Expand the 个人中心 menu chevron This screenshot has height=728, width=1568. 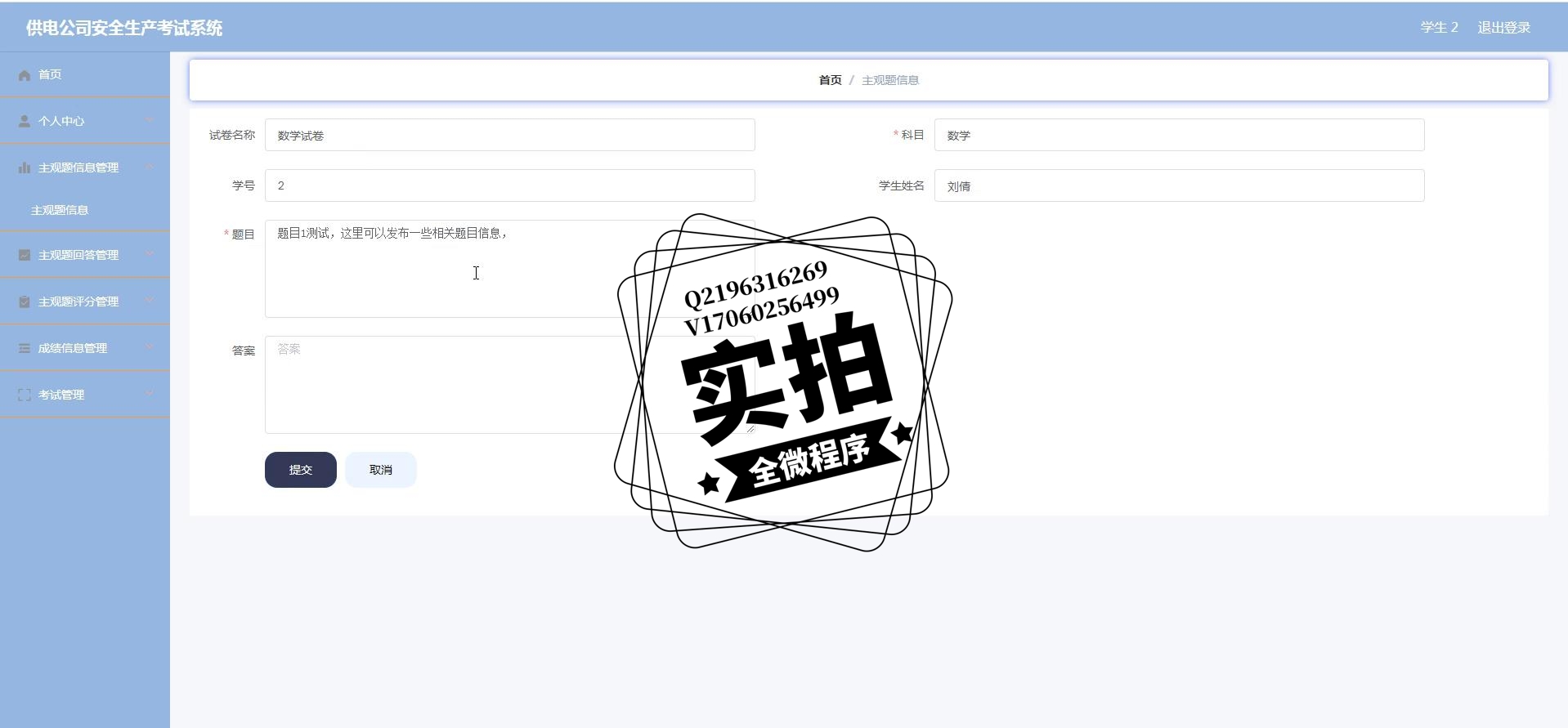pos(150,120)
